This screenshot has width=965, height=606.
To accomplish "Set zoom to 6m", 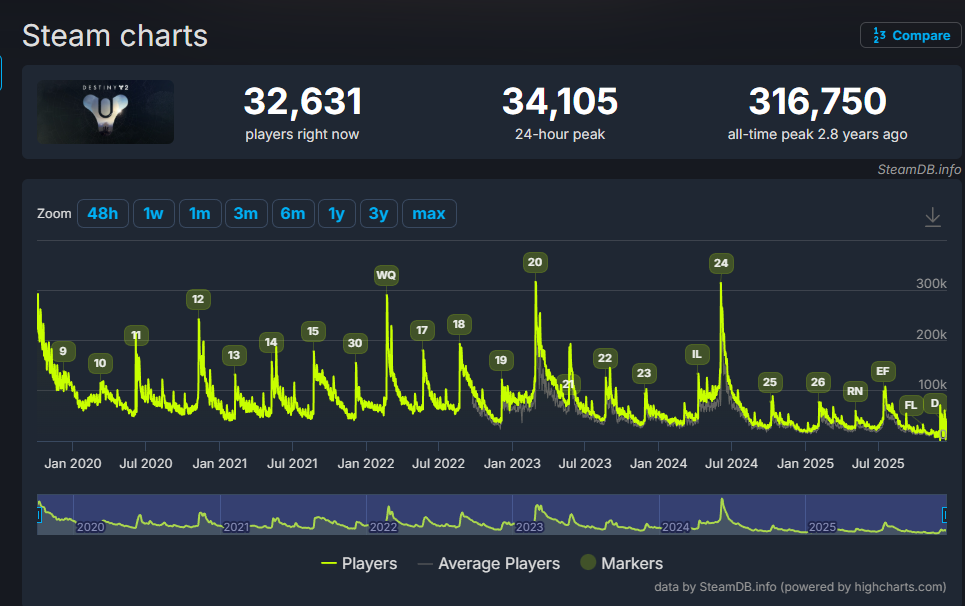I will tap(293, 213).
